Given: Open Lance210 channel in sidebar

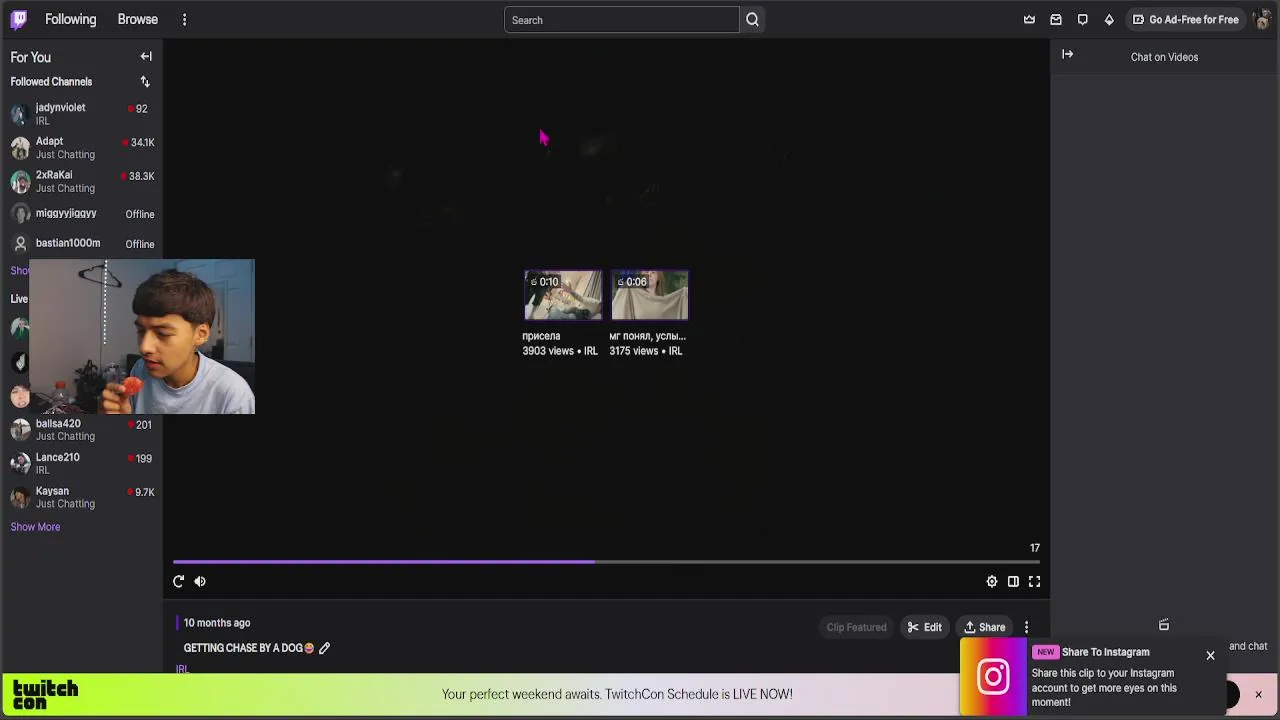Looking at the screenshot, I should click(81, 464).
